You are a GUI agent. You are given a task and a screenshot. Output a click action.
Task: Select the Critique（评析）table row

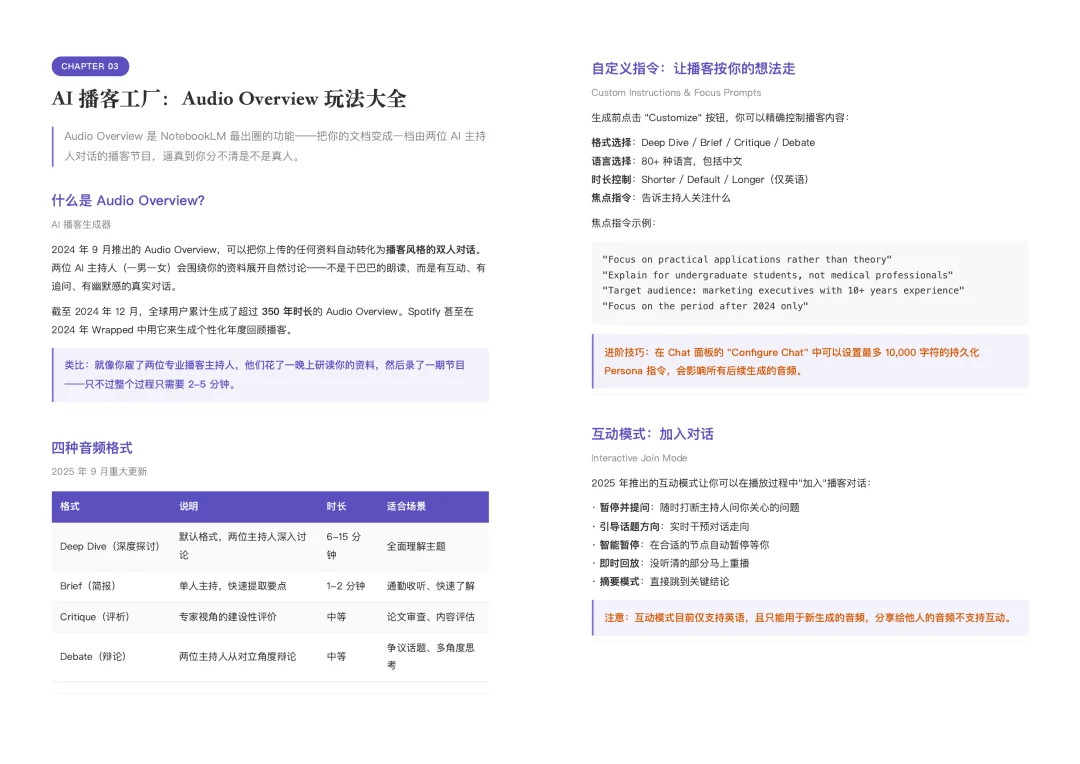(270, 619)
